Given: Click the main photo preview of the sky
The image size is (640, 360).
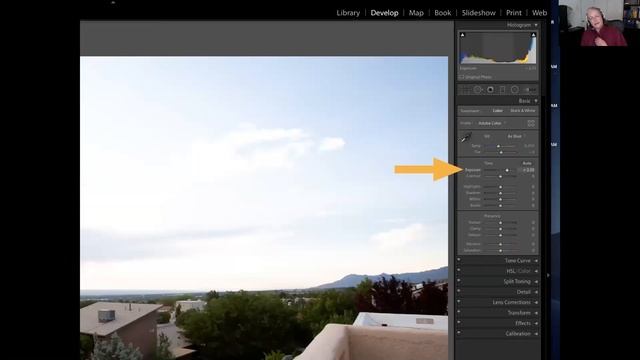Looking at the screenshot, I should click(264, 208).
